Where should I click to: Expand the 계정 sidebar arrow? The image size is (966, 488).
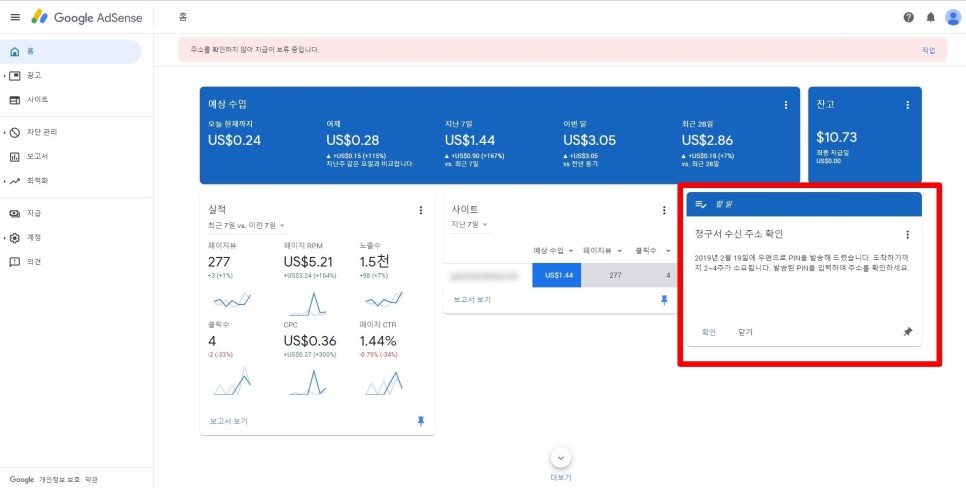pos(5,237)
